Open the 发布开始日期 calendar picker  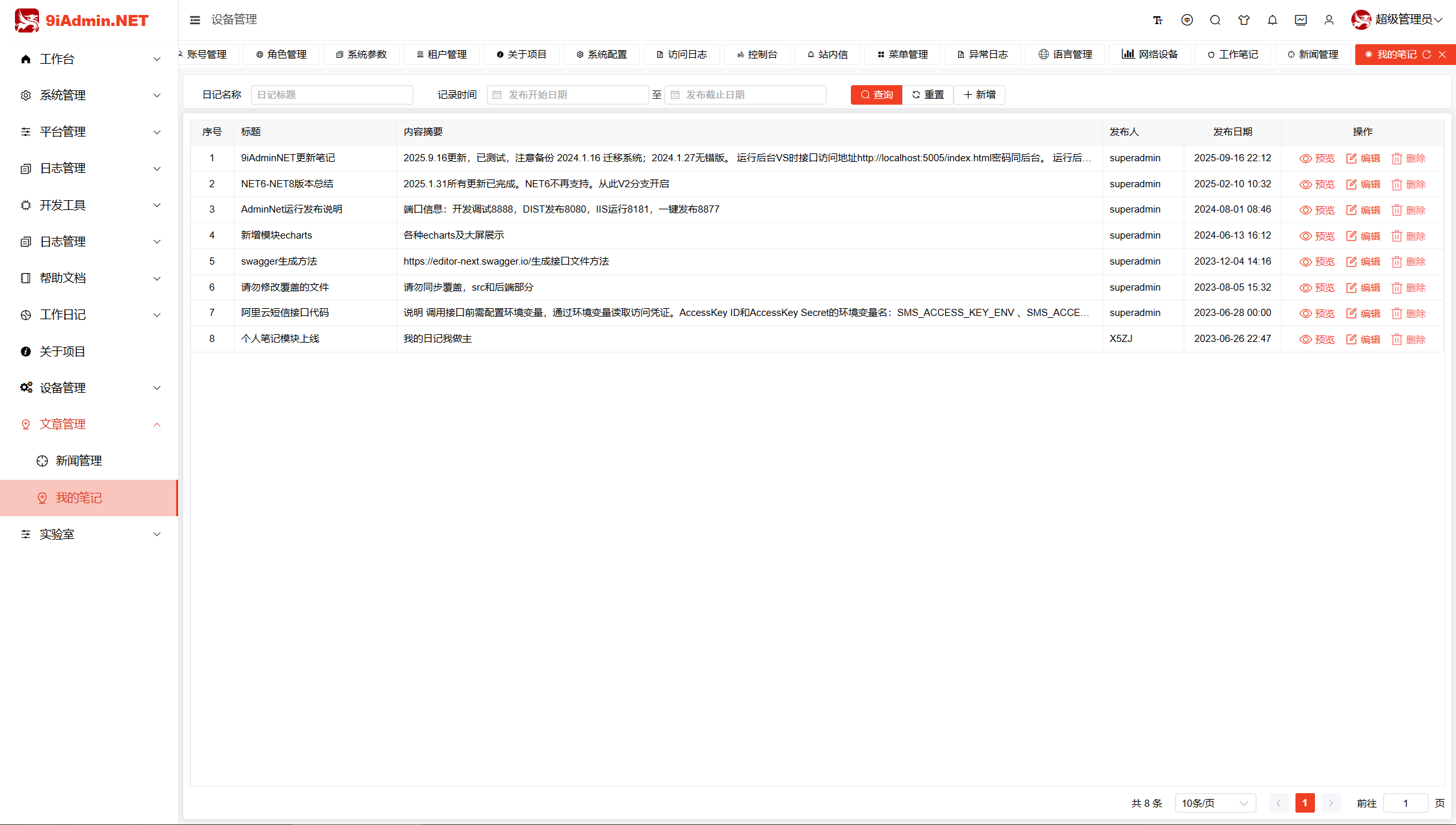click(567, 94)
